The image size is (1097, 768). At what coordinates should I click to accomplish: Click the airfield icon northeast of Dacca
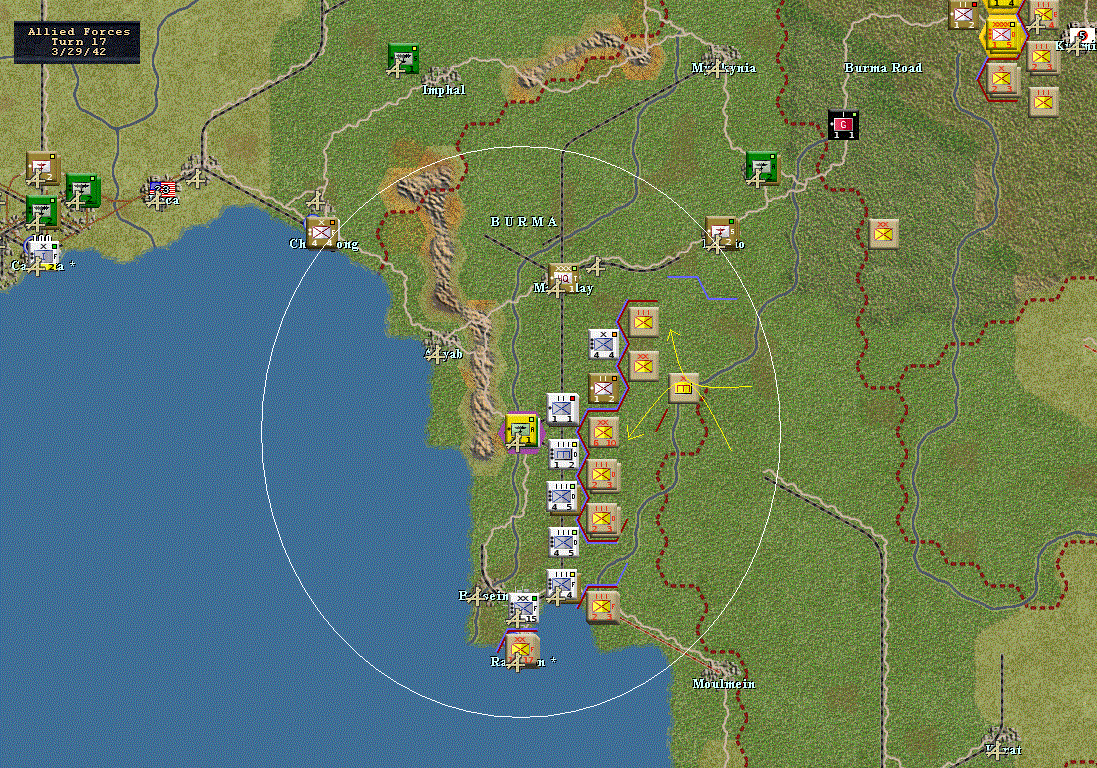(x=198, y=178)
